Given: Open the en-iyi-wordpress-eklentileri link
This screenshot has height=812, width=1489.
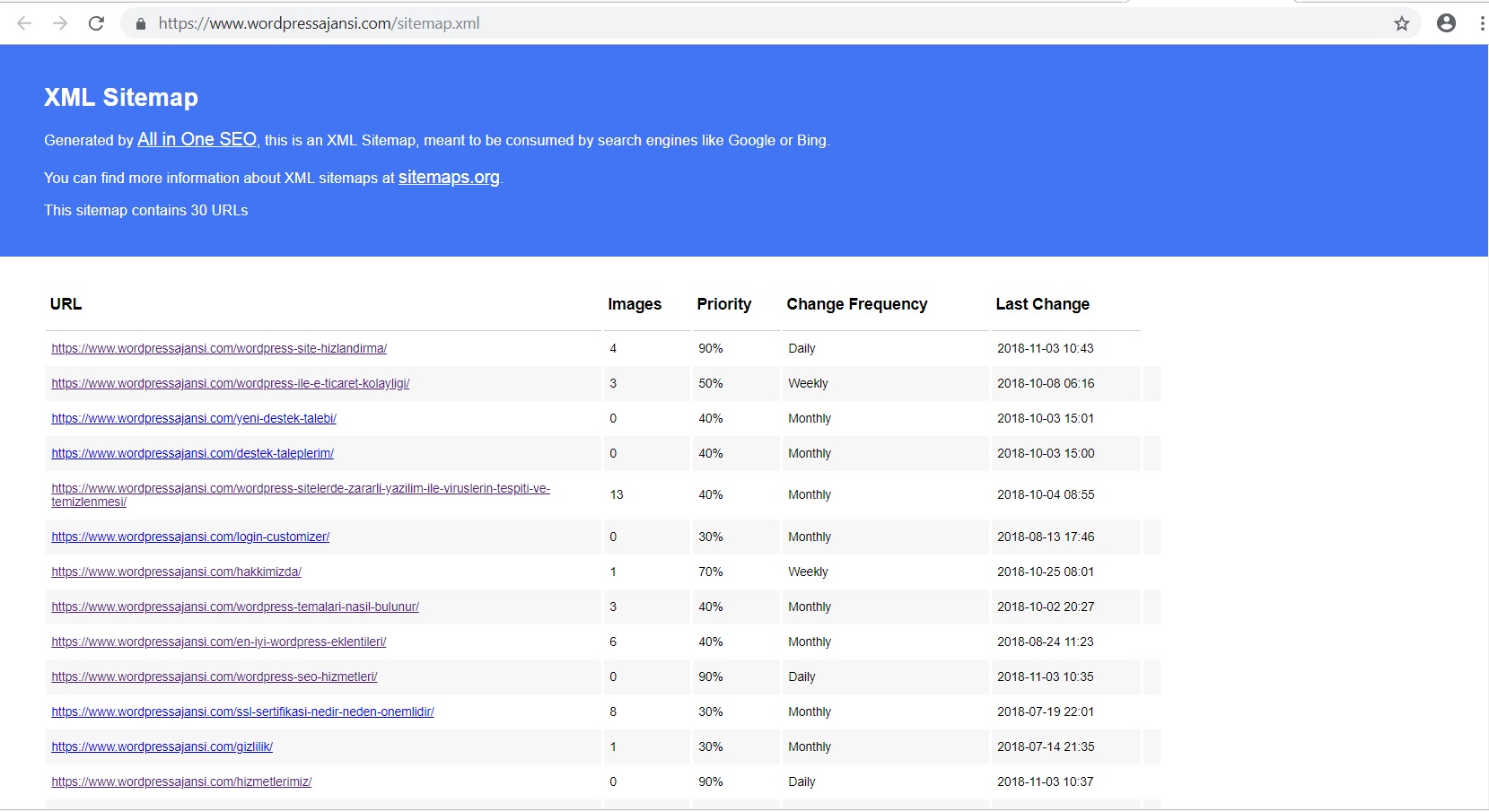Looking at the screenshot, I should click(219, 642).
